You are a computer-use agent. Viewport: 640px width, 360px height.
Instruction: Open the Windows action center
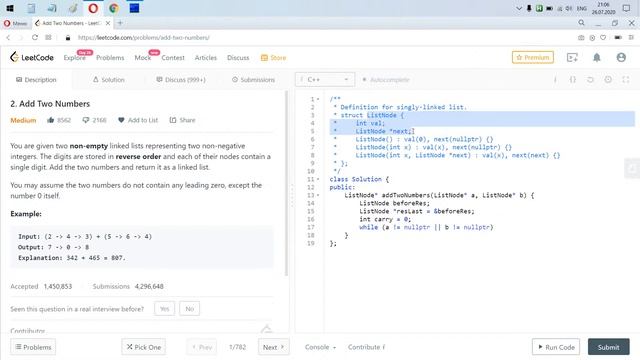pyautogui.click(x=626, y=8)
